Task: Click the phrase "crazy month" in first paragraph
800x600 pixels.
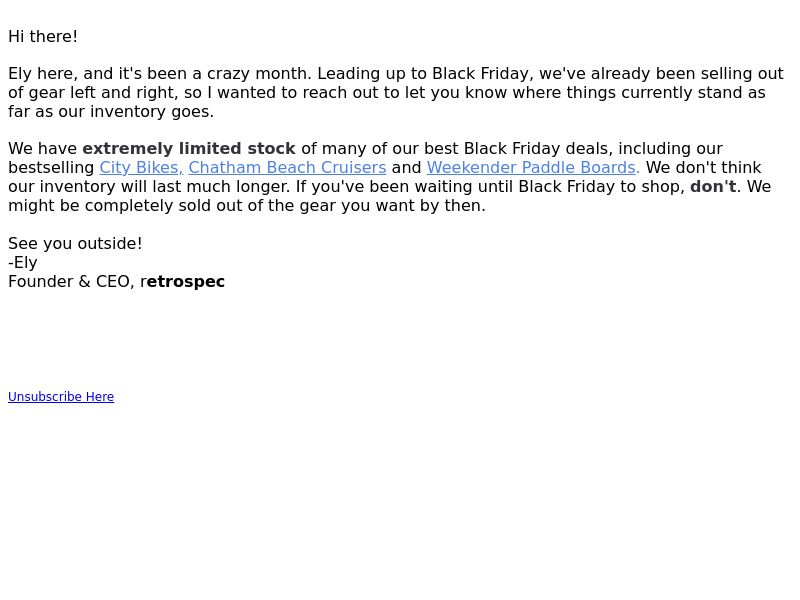Action: (x=259, y=73)
